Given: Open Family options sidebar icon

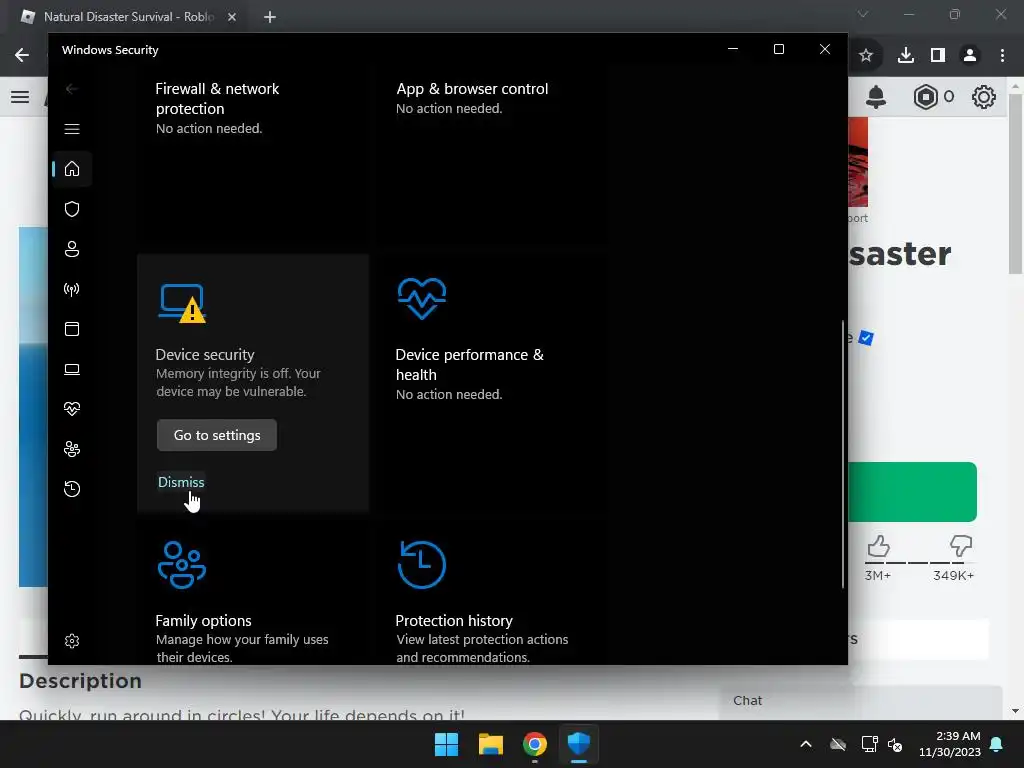Looking at the screenshot, I should [72, 449].
